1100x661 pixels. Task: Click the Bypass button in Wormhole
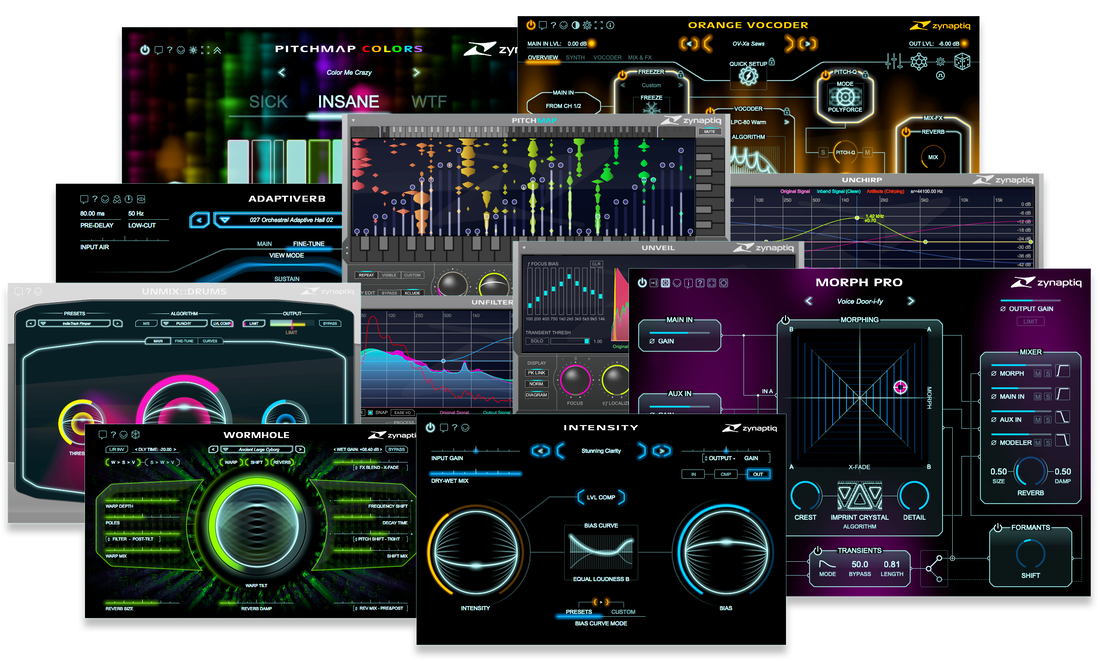(397, 449)
